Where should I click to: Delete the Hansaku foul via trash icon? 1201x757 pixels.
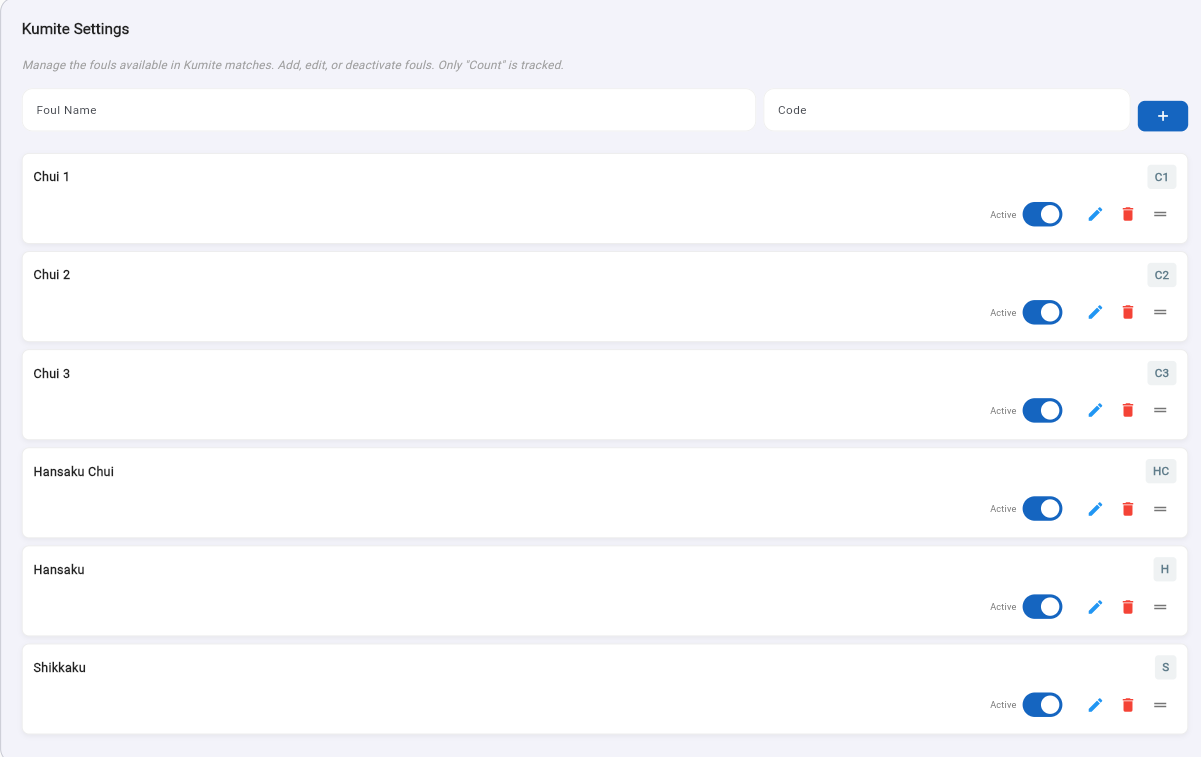(x=1128, y=606)
